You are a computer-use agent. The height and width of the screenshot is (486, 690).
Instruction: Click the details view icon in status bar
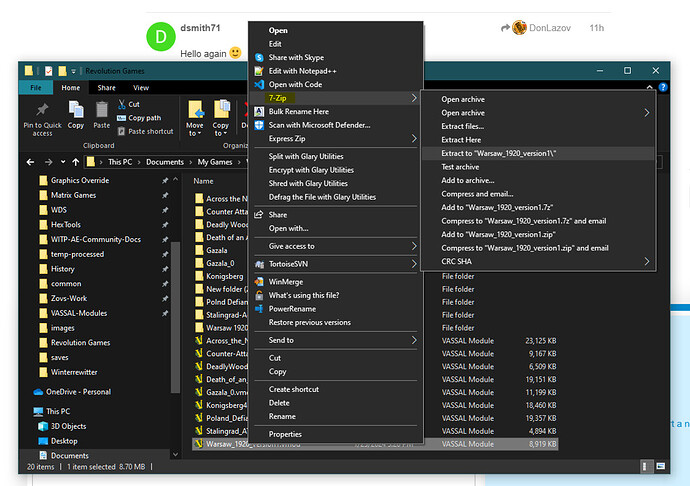[645, 466]
